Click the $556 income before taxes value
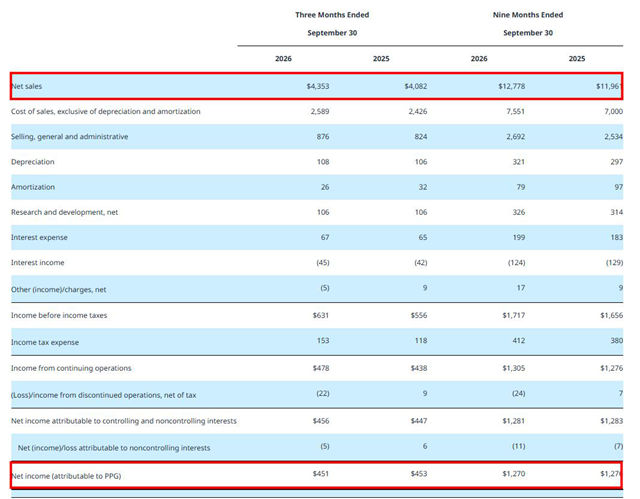The height and width of the screenshot is (499, 640). (x=419, y=315)
